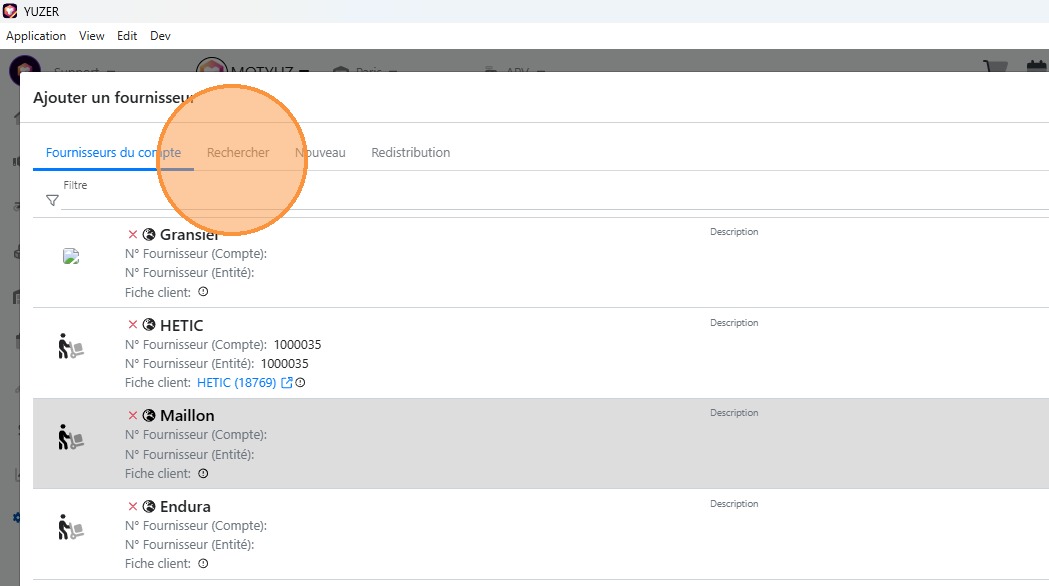Open HETIC client record external link icon
This screenshot has height=586, width=1049.
tap(287, 383)
